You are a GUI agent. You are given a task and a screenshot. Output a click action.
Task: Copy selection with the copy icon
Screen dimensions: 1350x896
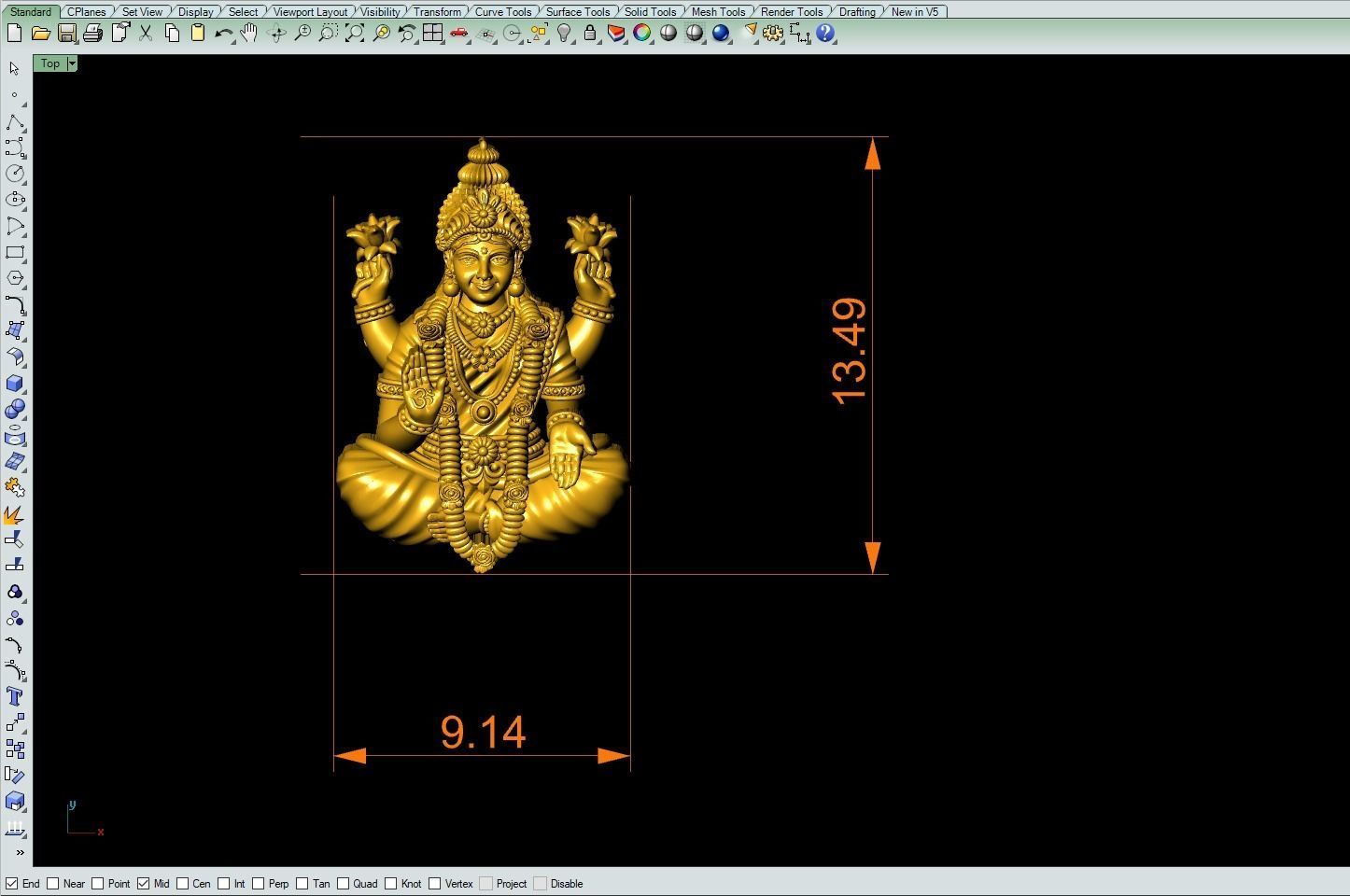pos(172,33)
